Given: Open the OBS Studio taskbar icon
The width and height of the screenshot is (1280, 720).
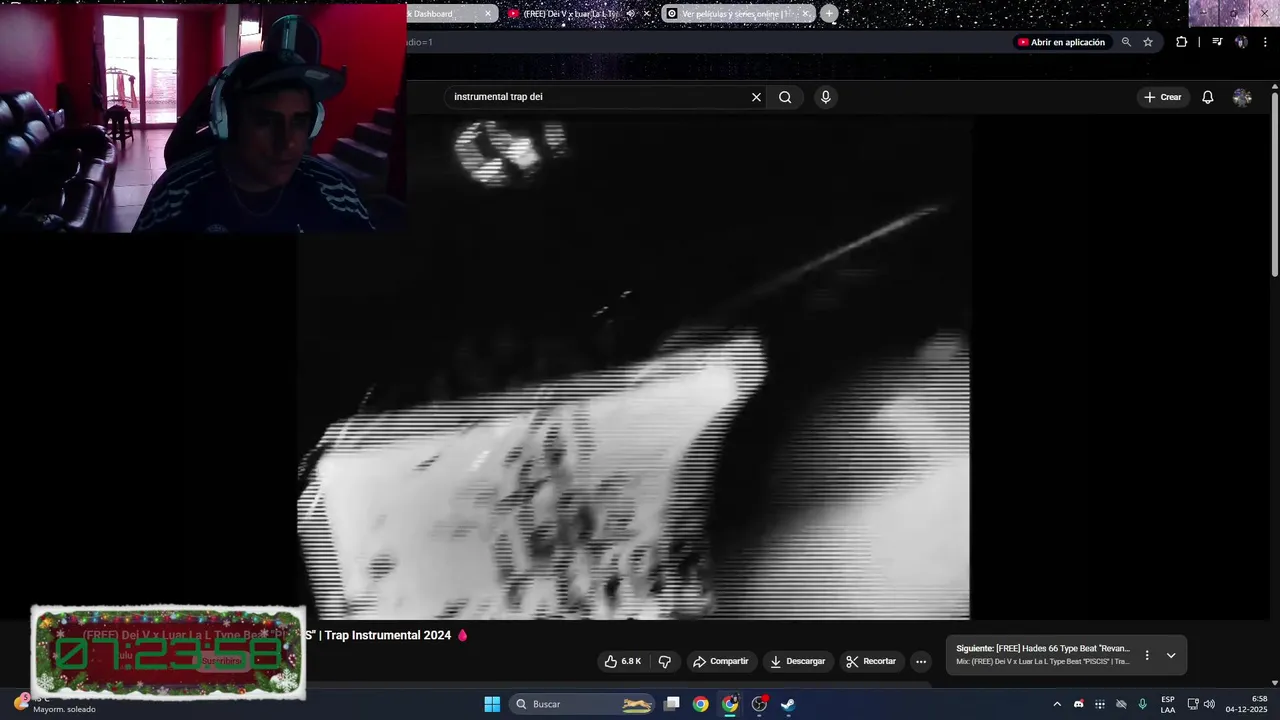Looking at the screenshot, I should 759,704.
